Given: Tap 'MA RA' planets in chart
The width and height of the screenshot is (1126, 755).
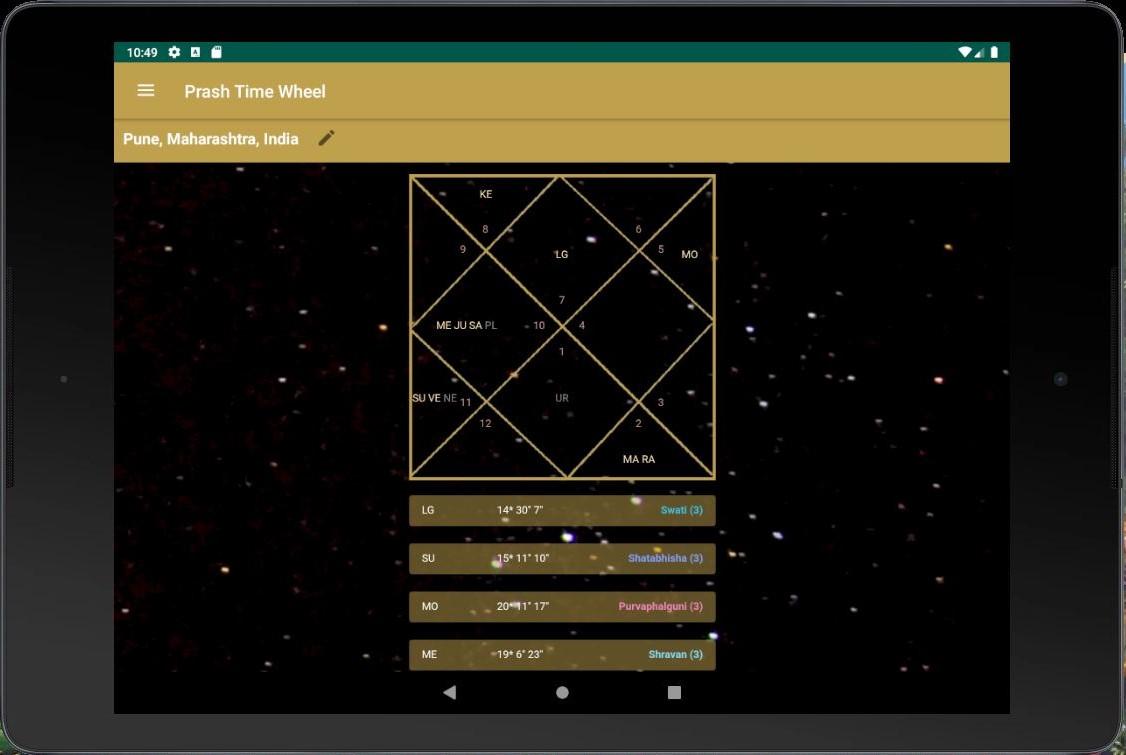Looking at the screenshot, I should pyautogui.click(x=638, y=459).
